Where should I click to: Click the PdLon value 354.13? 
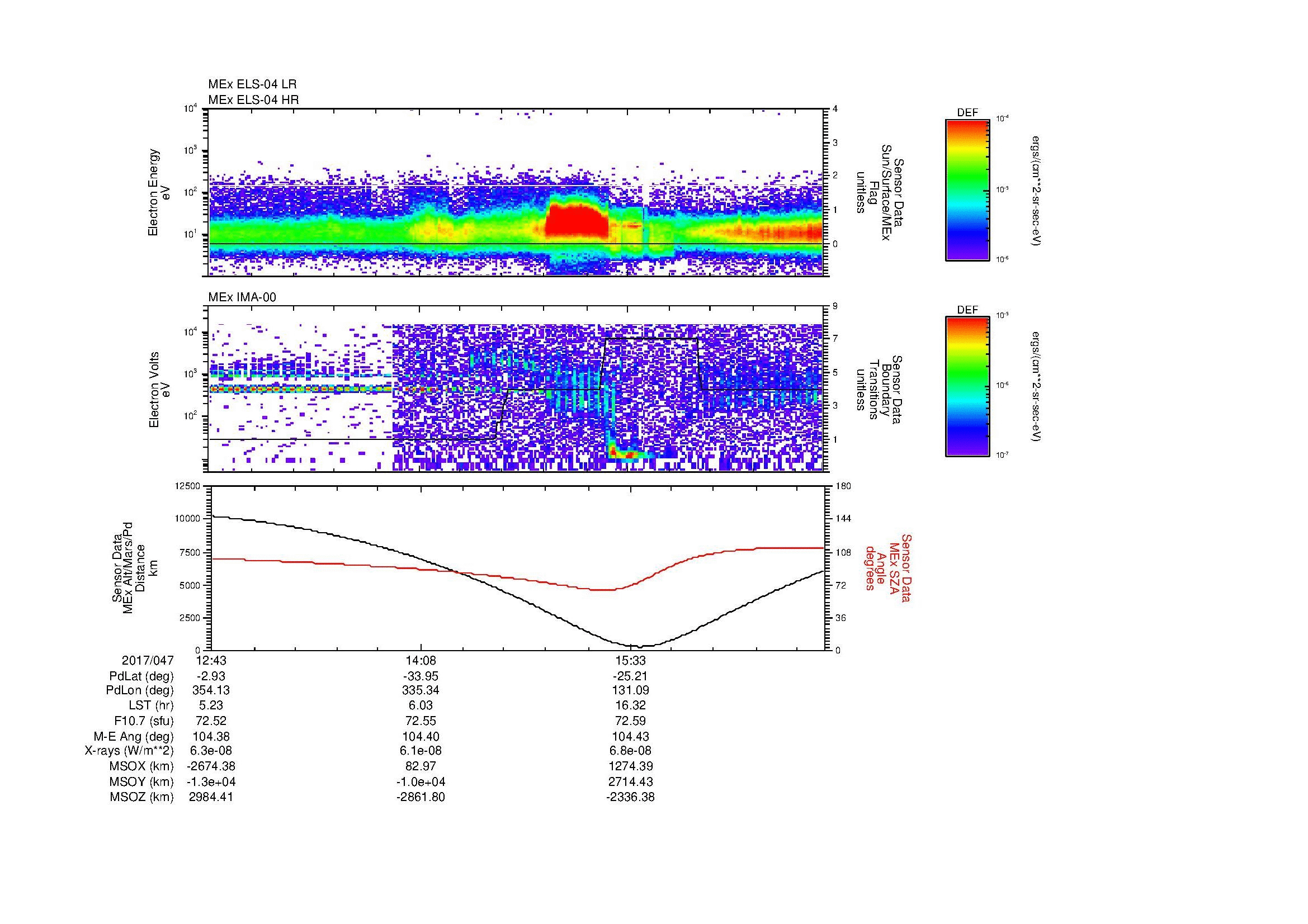pos(211,690)
